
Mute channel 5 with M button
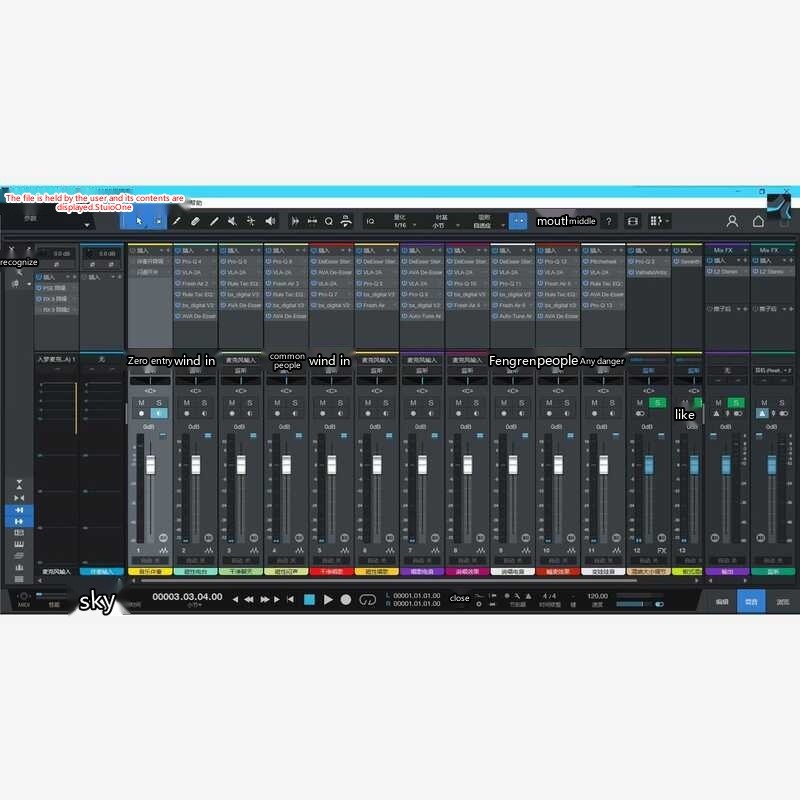[x=322, y=403]
